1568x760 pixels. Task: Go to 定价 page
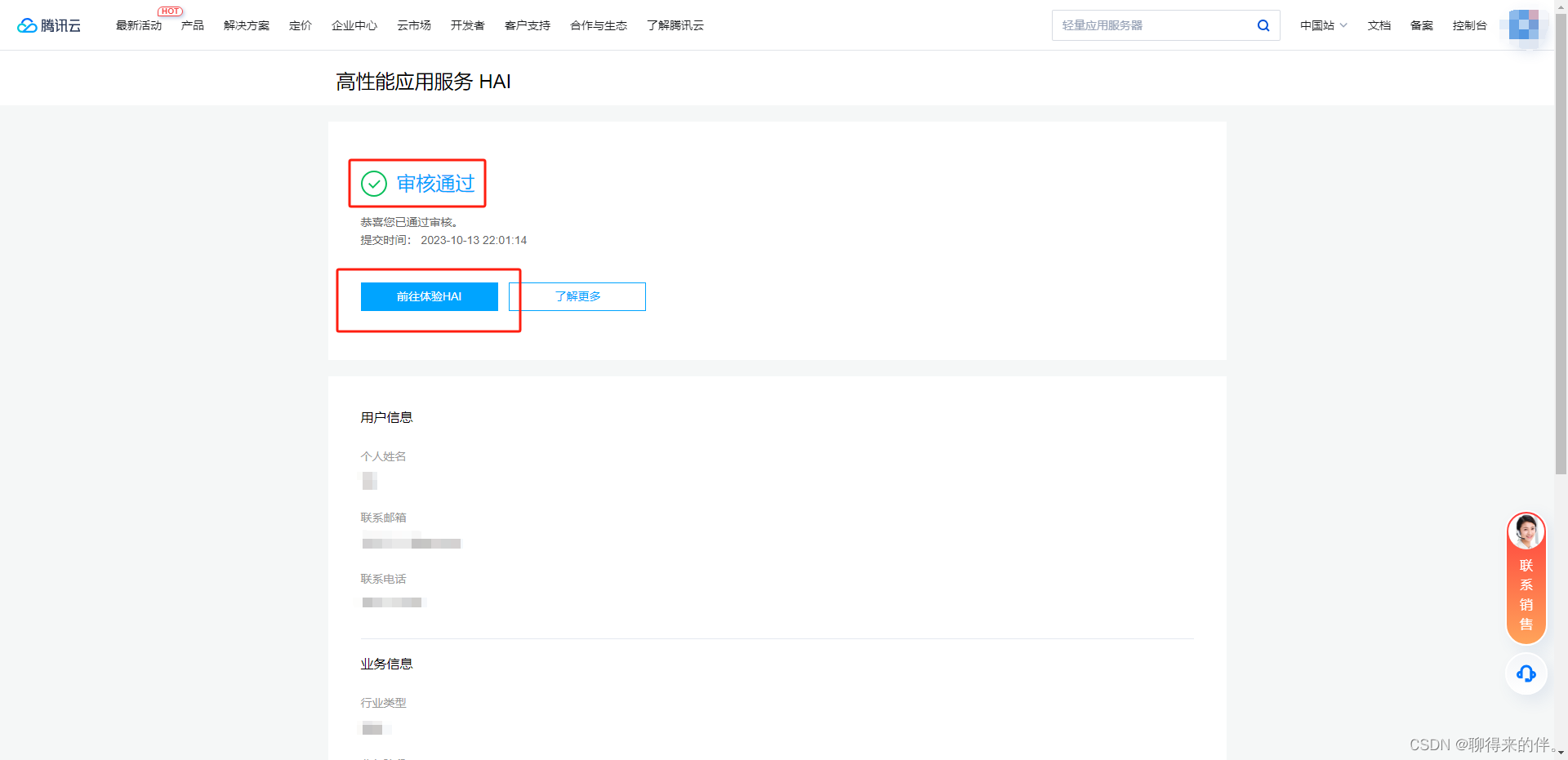click(x=301, y=25)
